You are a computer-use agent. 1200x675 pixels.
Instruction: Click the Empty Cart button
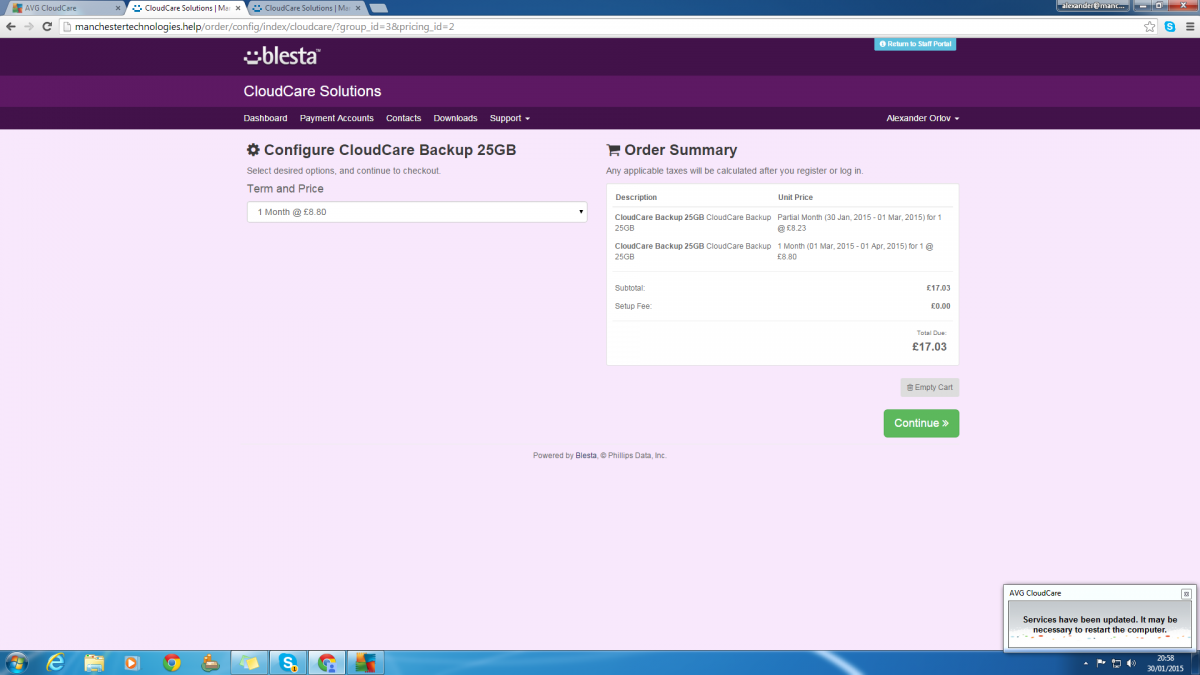pos(930,387)
